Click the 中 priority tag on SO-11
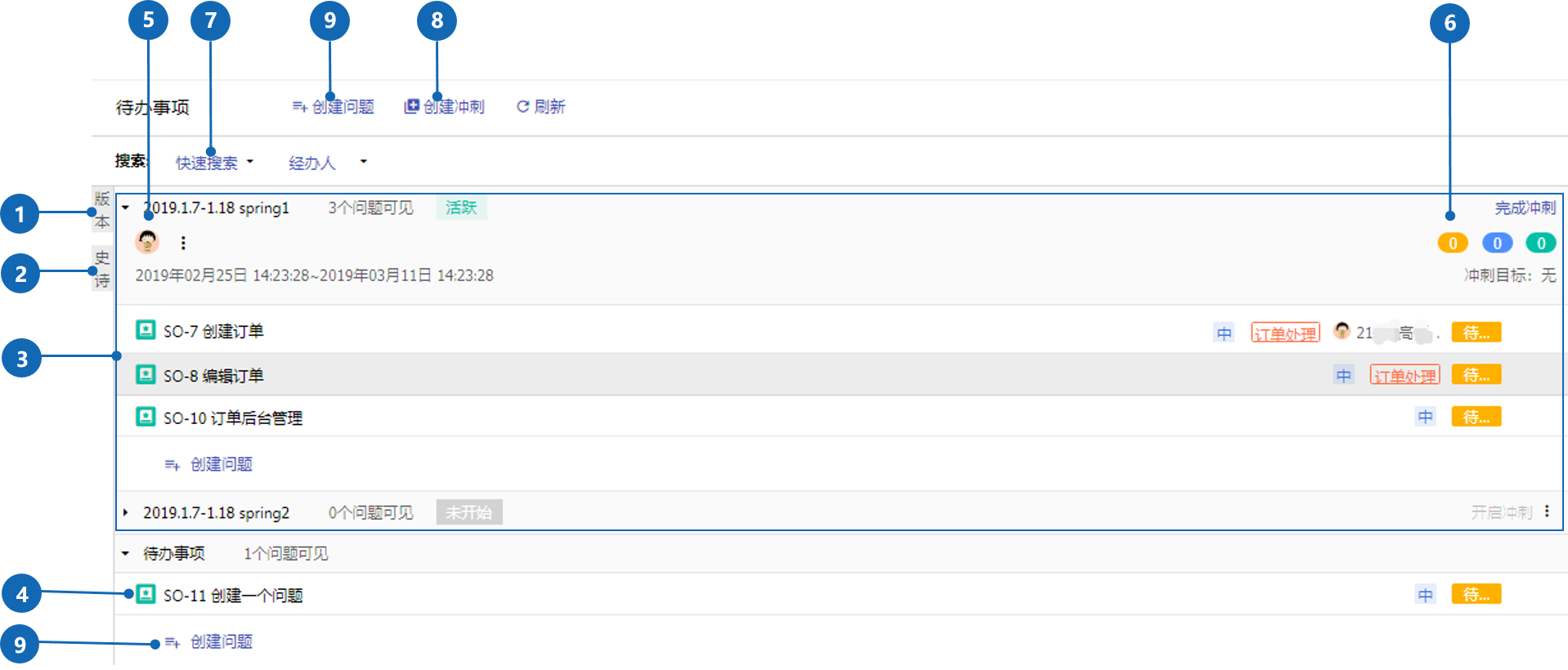The width and height of the screenshot is (1568, 670). [x=1425, y=596]
